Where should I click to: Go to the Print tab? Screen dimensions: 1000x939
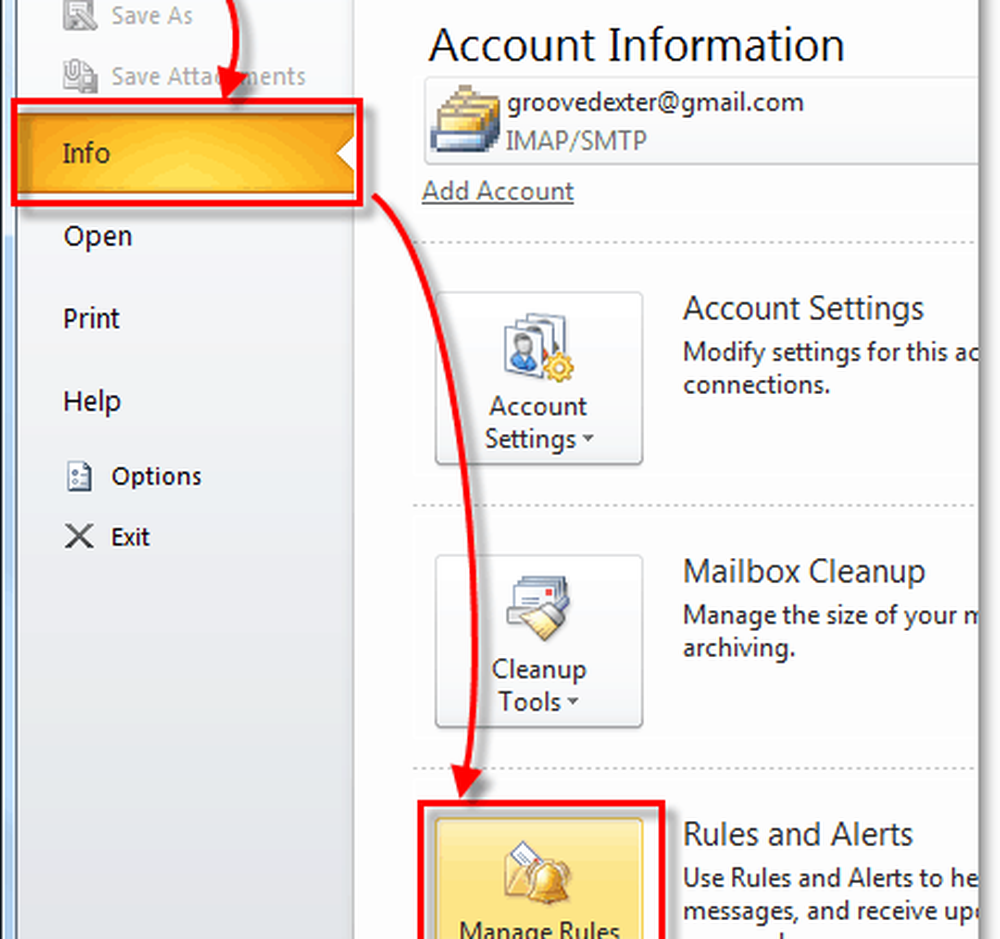(91, 319)
